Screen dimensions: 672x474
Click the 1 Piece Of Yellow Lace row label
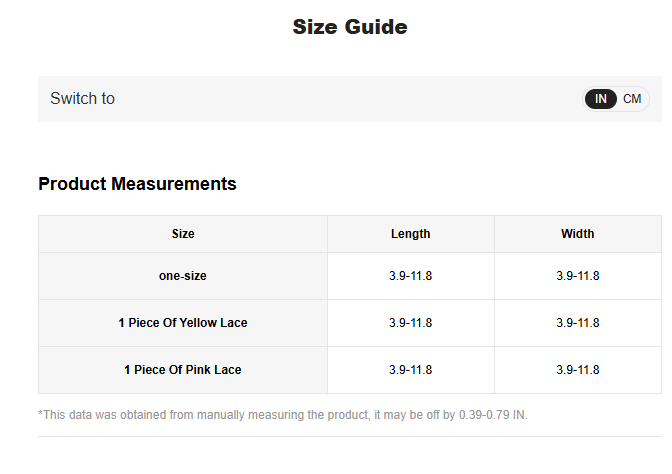tap(183, 323)
